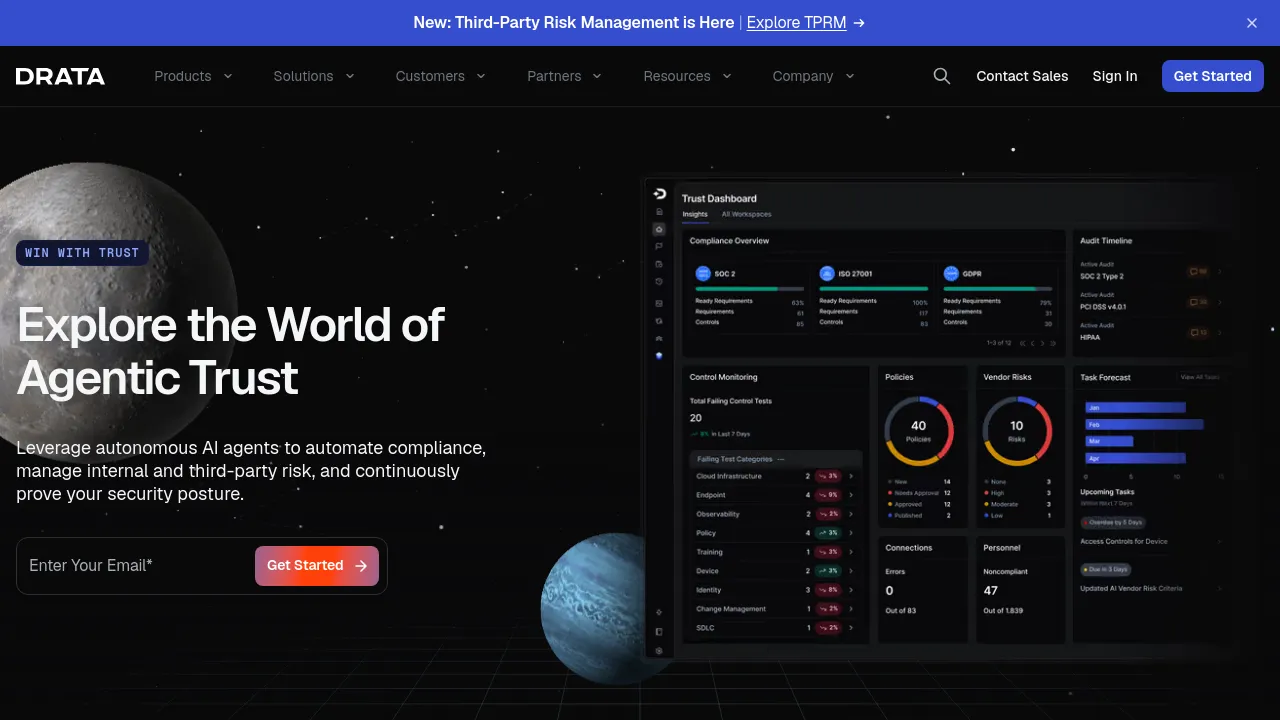Click the "WIN WITH TRUST" badge
The image size is (1280, 720).
pyautogui.click(x=82, y=253)
